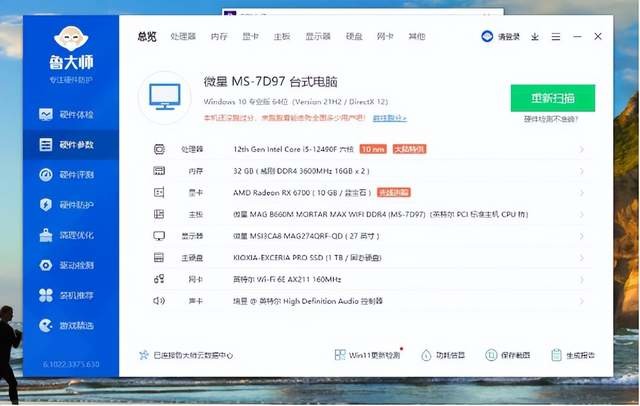Image resolution: width=640 pixels, height=406 pixels.
Task: Expand the Wi-Fi 6E AX211 row chevron
Action: point(582,280)
